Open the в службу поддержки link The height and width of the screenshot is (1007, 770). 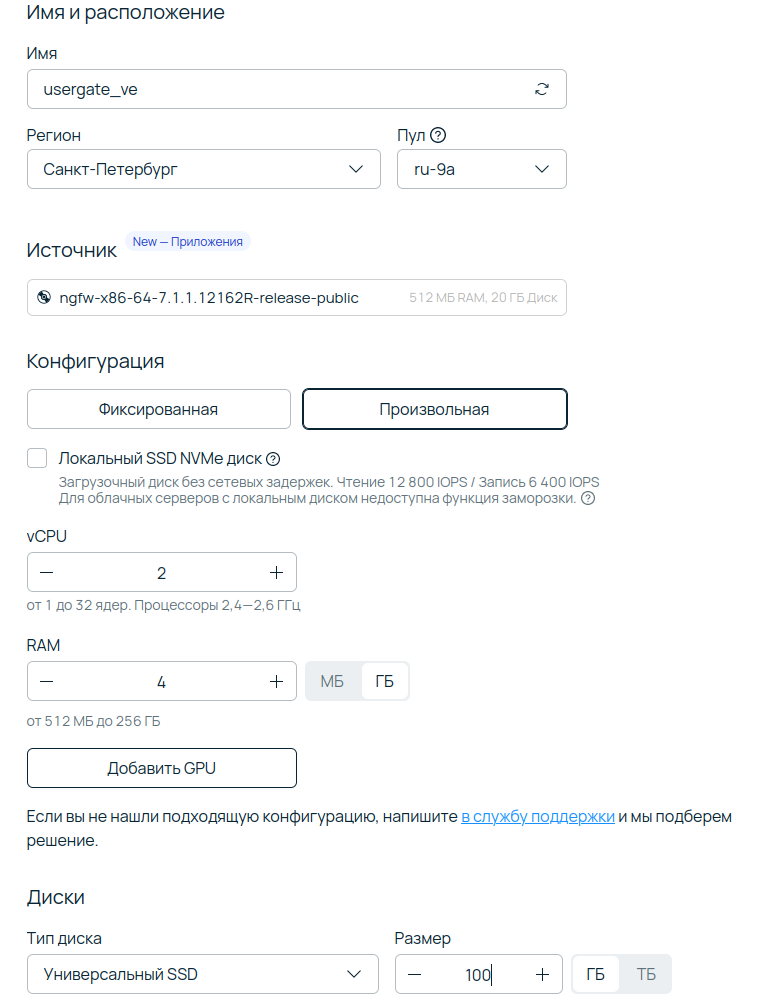coord(538,817)
